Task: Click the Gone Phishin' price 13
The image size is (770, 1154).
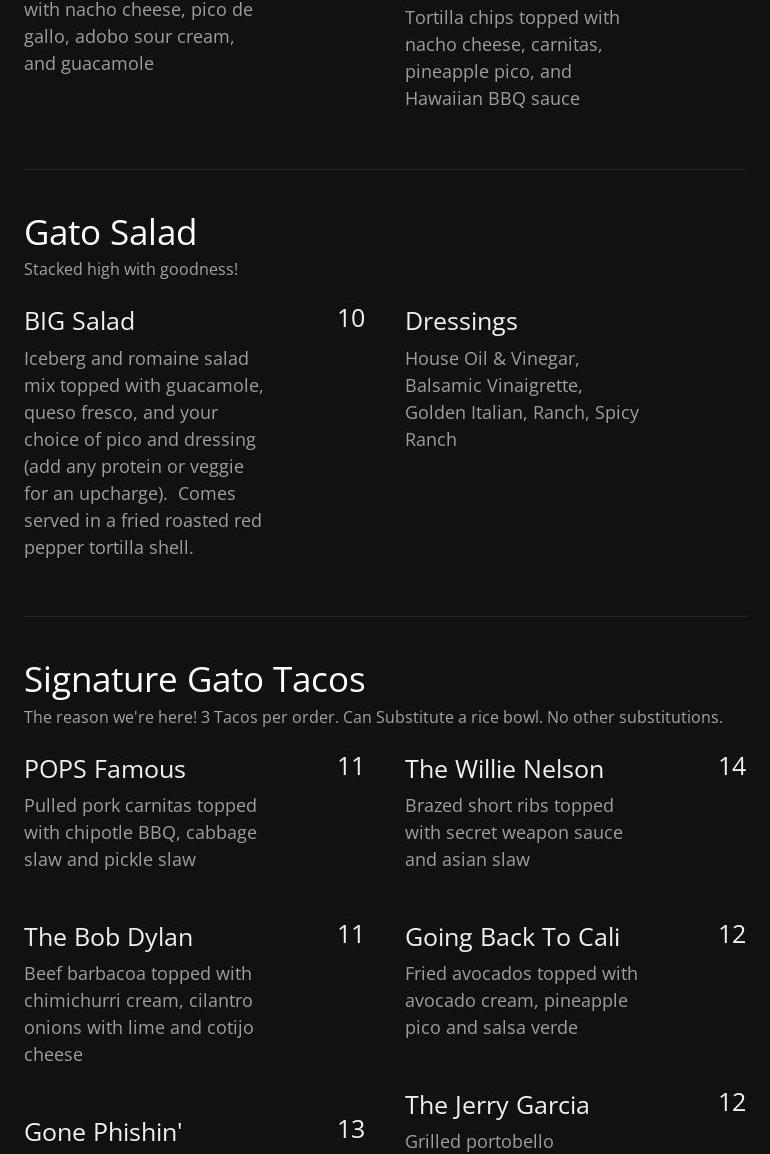Action: click(350, 1129)
